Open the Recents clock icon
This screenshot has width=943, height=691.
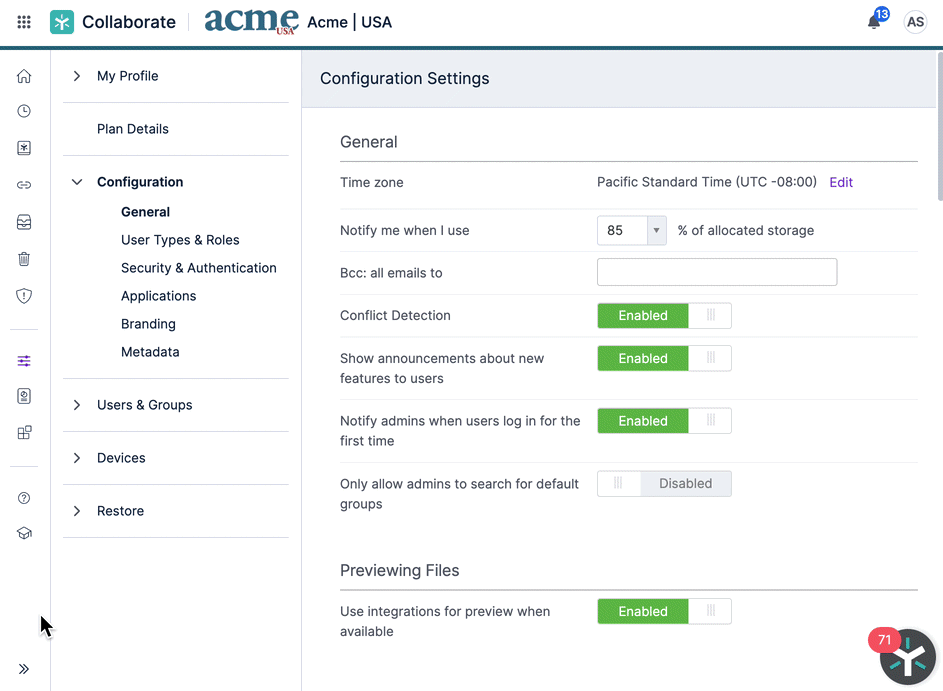click(x=23, y=111)
